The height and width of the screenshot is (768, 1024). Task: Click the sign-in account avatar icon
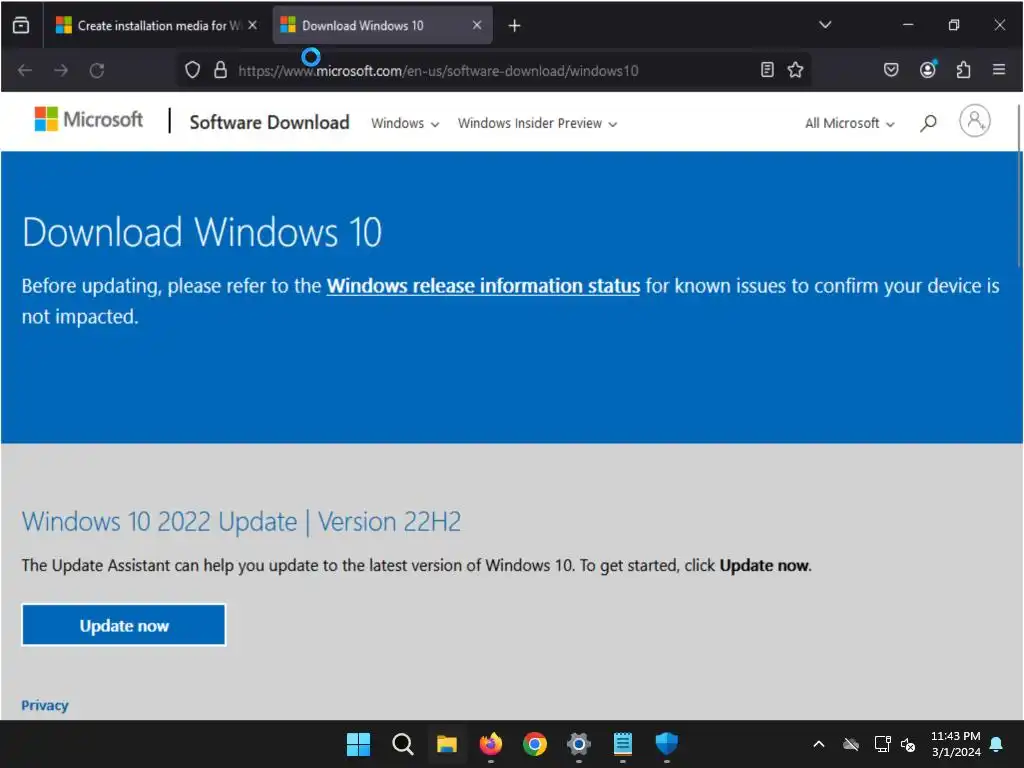pos(974,121)
